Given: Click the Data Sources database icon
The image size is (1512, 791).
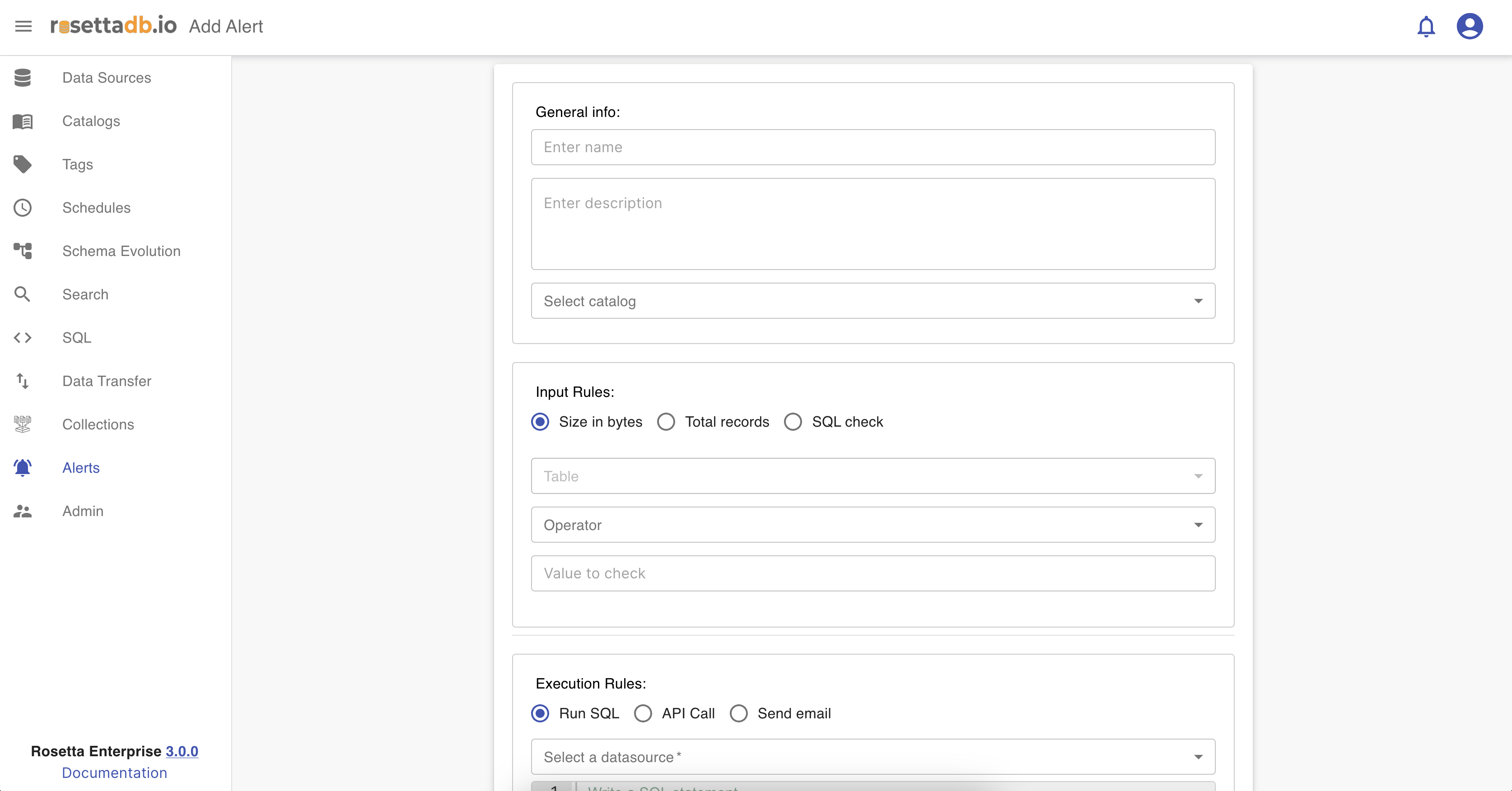Looking at the screenshot, I should point(22,78).
